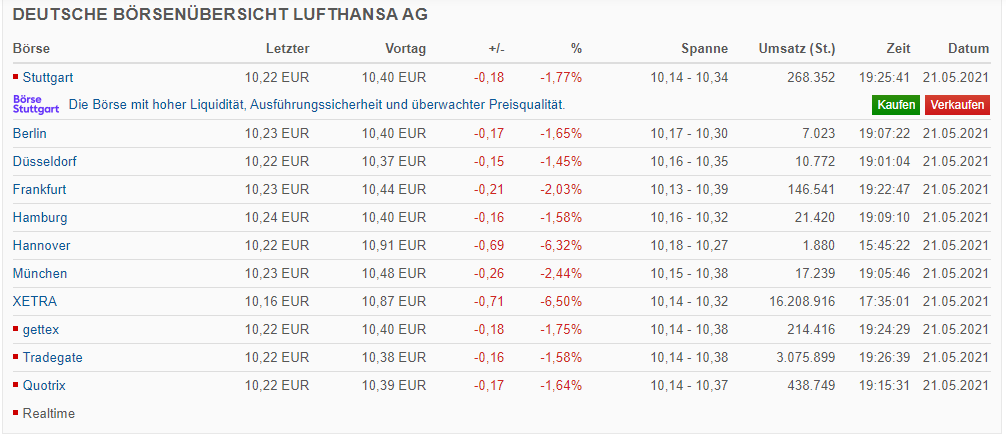The height and width of the screenshot is (445, 1006).
Task: Click the Börse column header
Action: 31,48
